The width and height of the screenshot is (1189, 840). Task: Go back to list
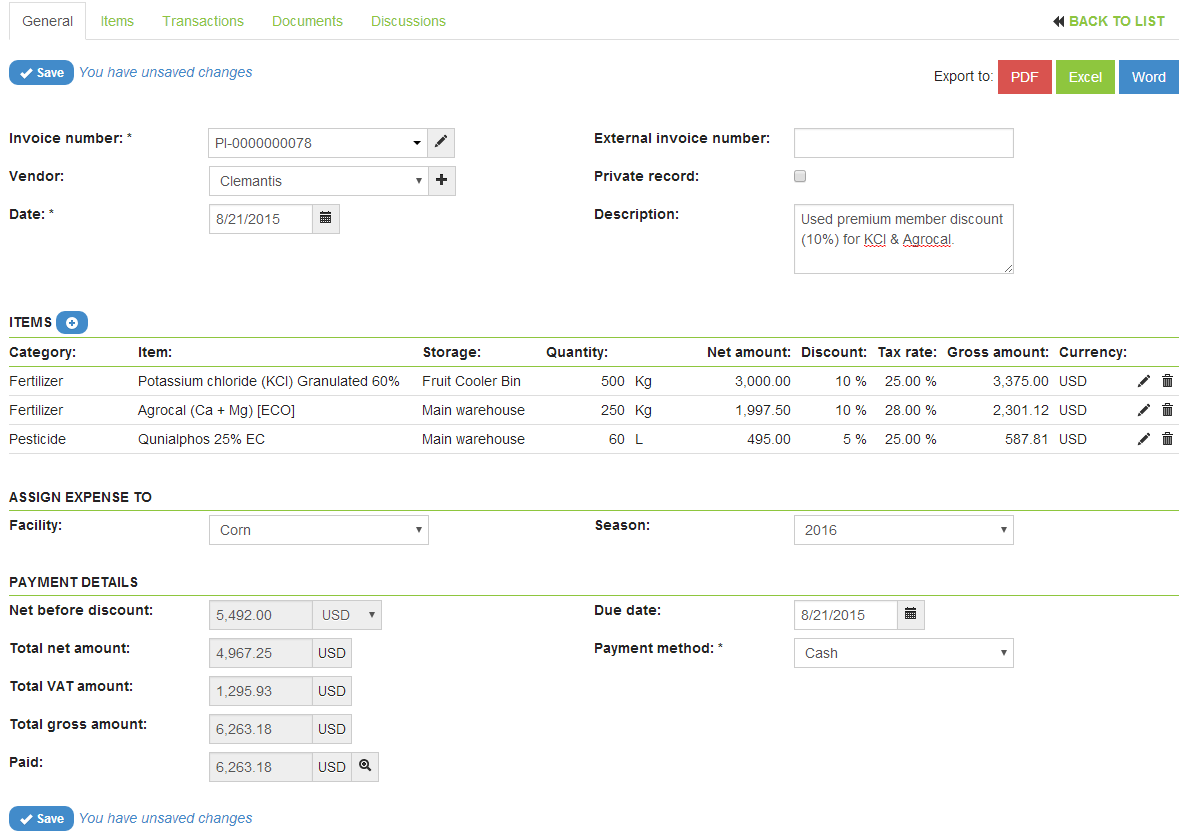pyautogui.click(x=1108, y=21)
